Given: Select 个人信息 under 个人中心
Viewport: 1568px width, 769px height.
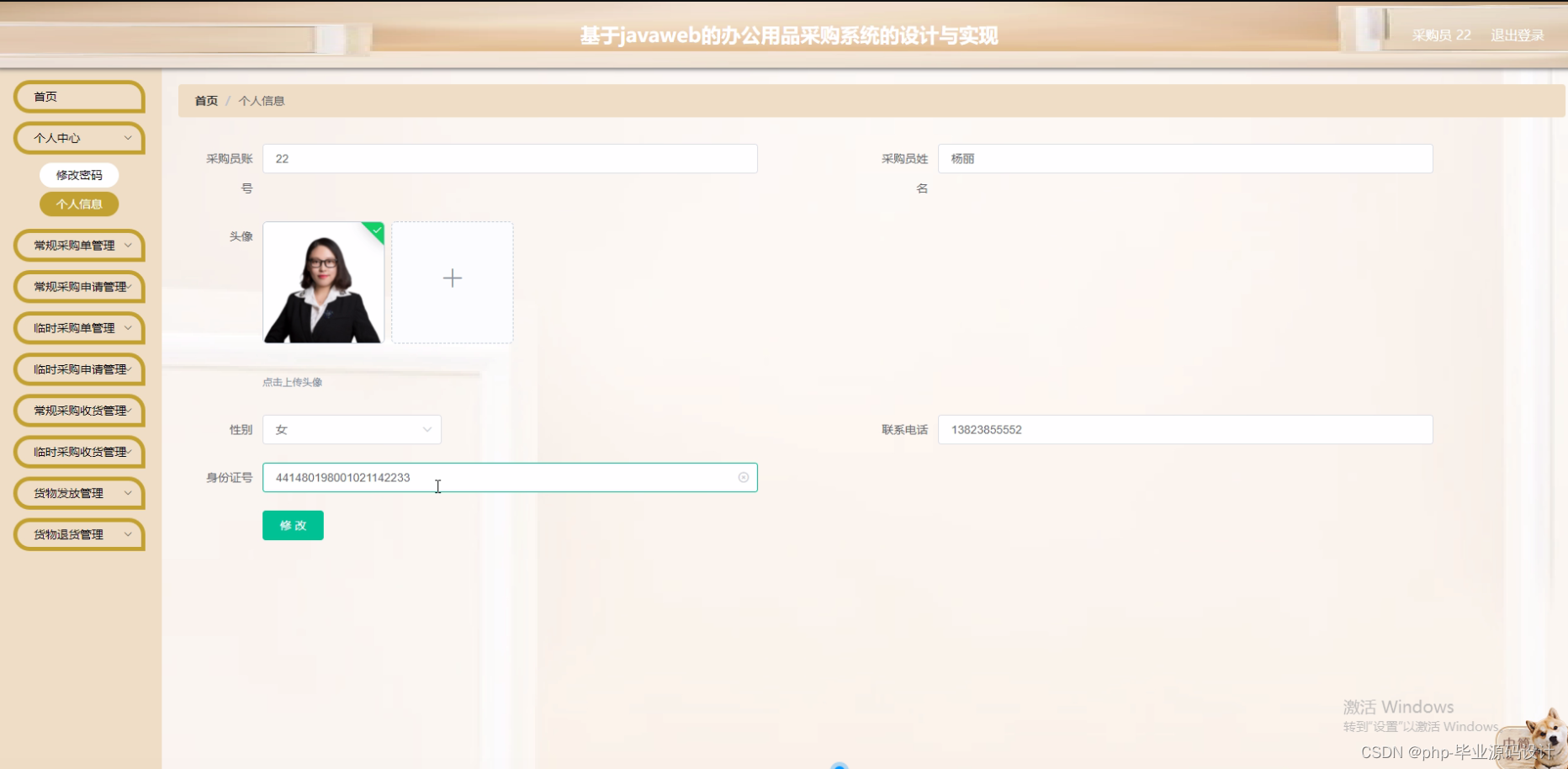Looking at the screenshot, I should tap(78, 204).
